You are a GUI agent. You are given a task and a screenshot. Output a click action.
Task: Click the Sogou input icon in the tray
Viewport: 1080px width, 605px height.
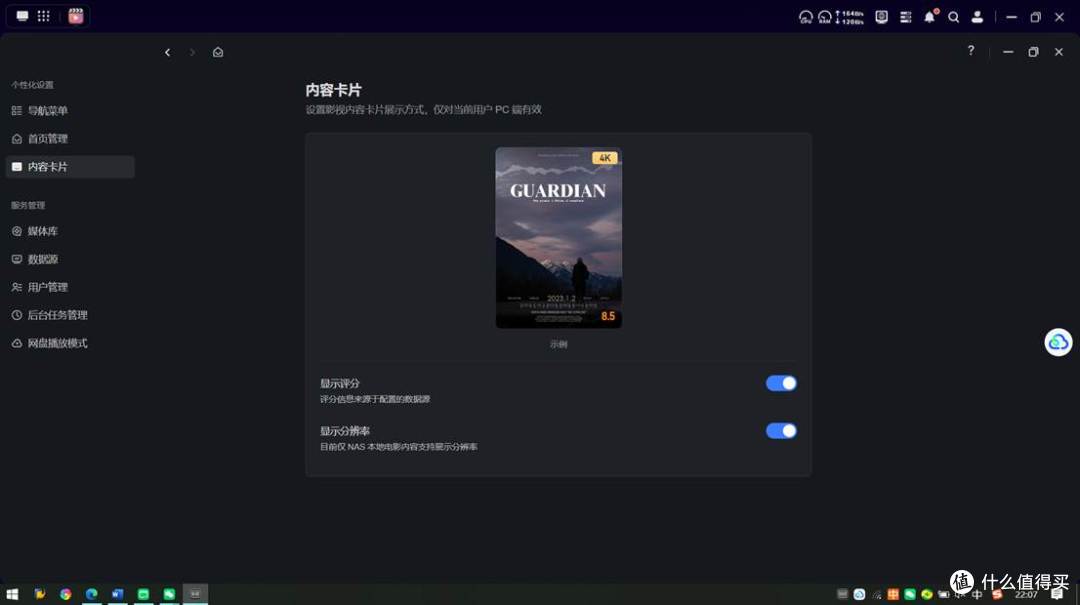click(x=997, y=594)
